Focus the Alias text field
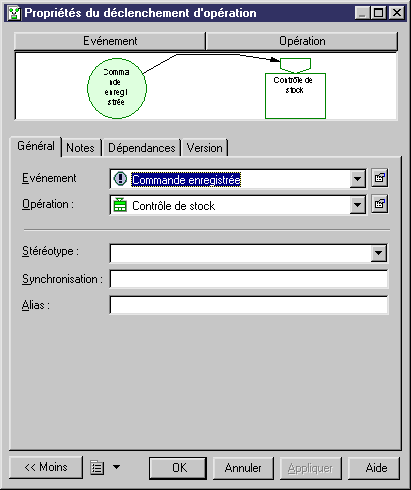This screenshot has height=490, width=411. [x=249, y=305]
